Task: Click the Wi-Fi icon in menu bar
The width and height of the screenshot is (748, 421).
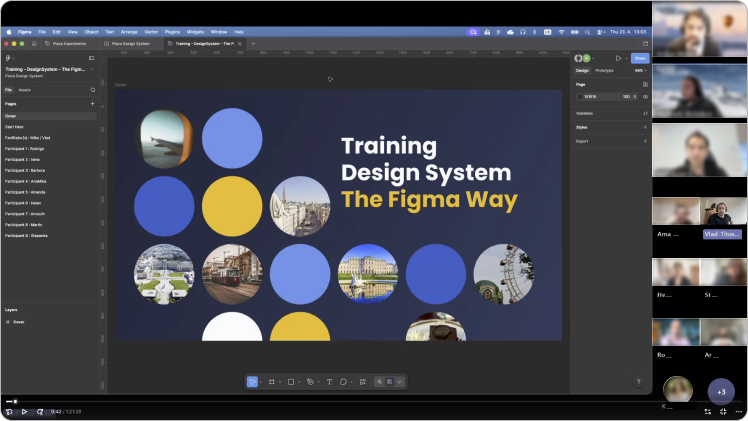Action: coord(561,32)
